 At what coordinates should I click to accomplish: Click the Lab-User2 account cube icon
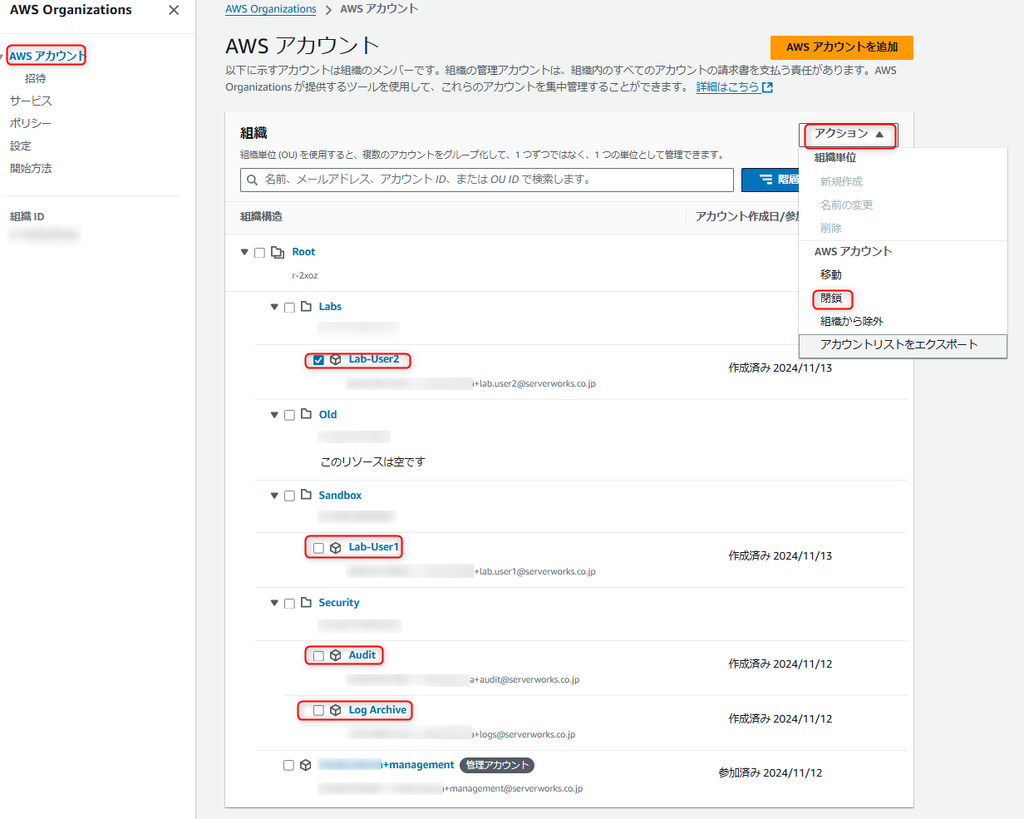click(336, 360)
